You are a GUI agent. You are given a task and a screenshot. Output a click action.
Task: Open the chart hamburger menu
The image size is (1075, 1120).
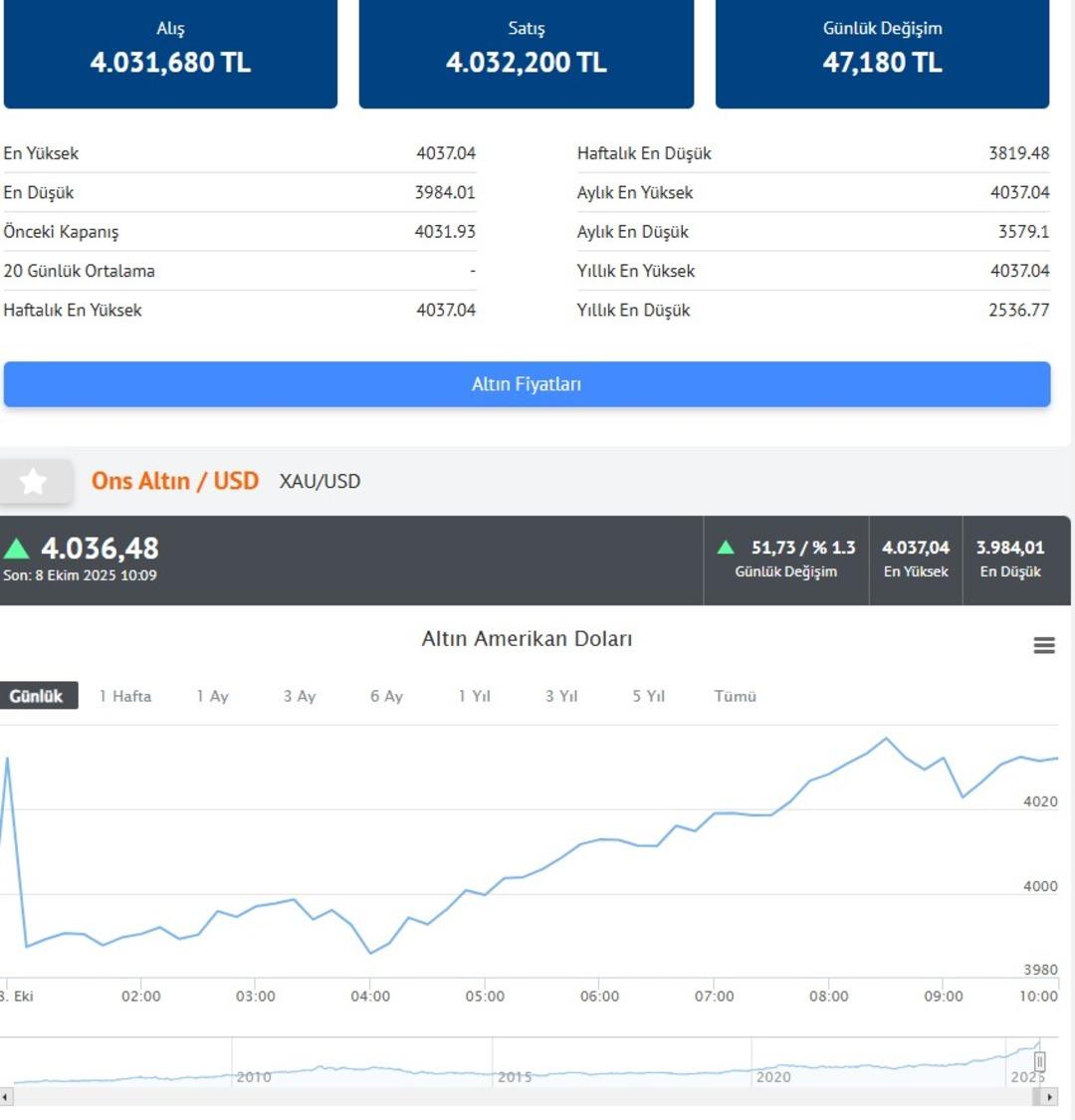pyautogui.click(x=1044, y=645)
